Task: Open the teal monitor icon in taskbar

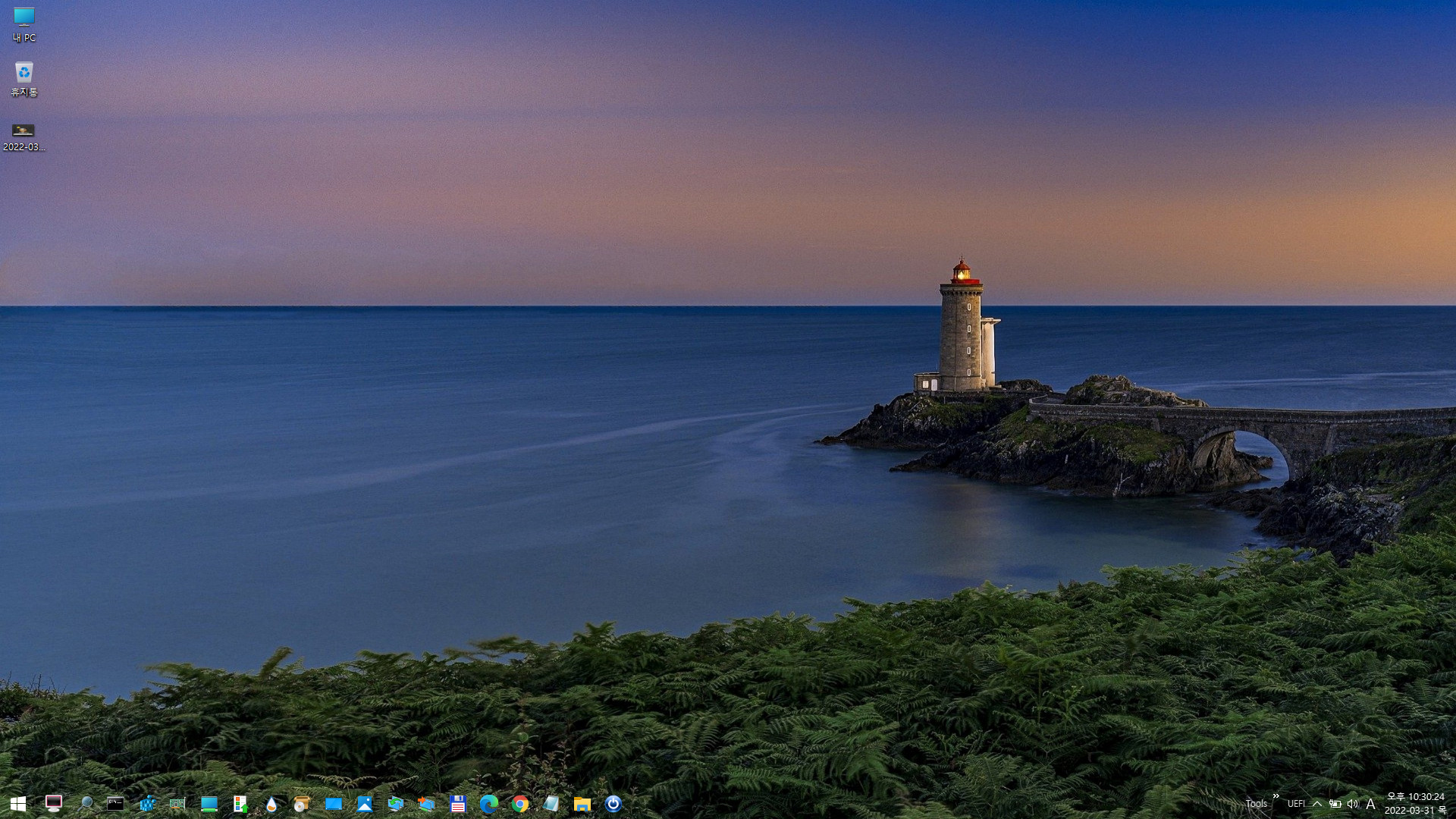Action: click(x=209, y=804)
